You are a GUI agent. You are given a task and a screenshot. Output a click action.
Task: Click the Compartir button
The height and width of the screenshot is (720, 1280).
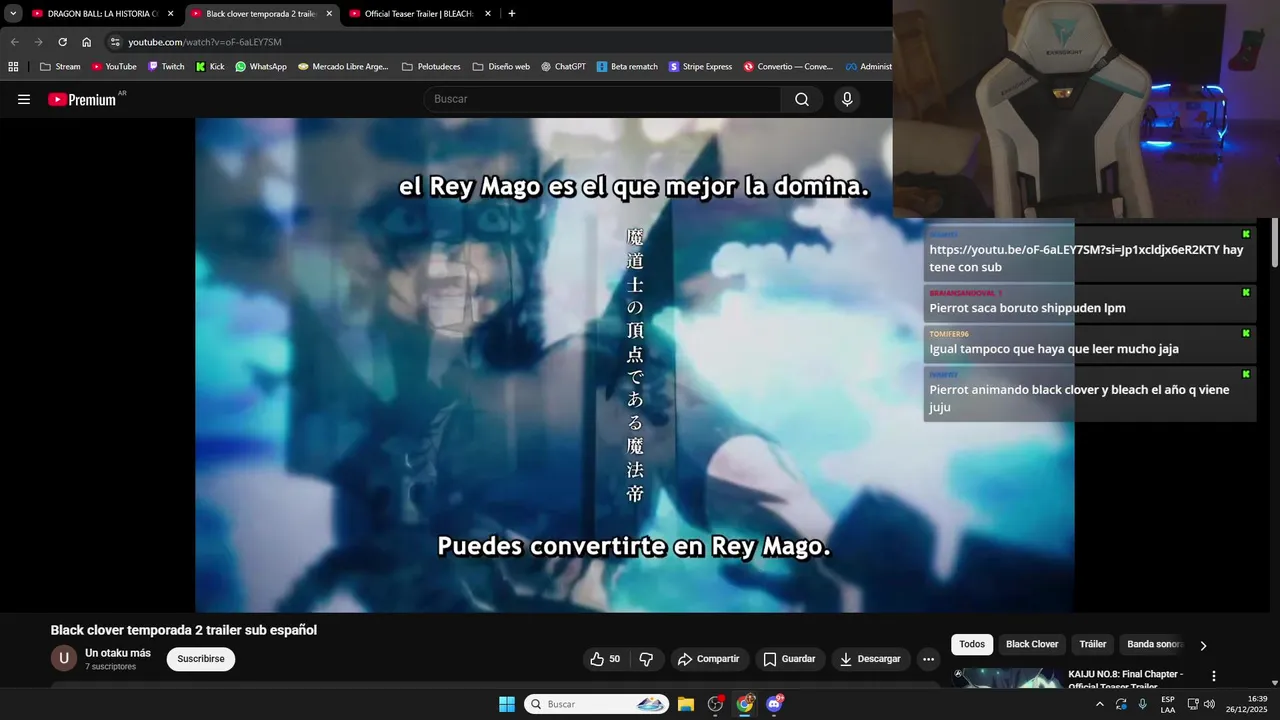[708, 659]
